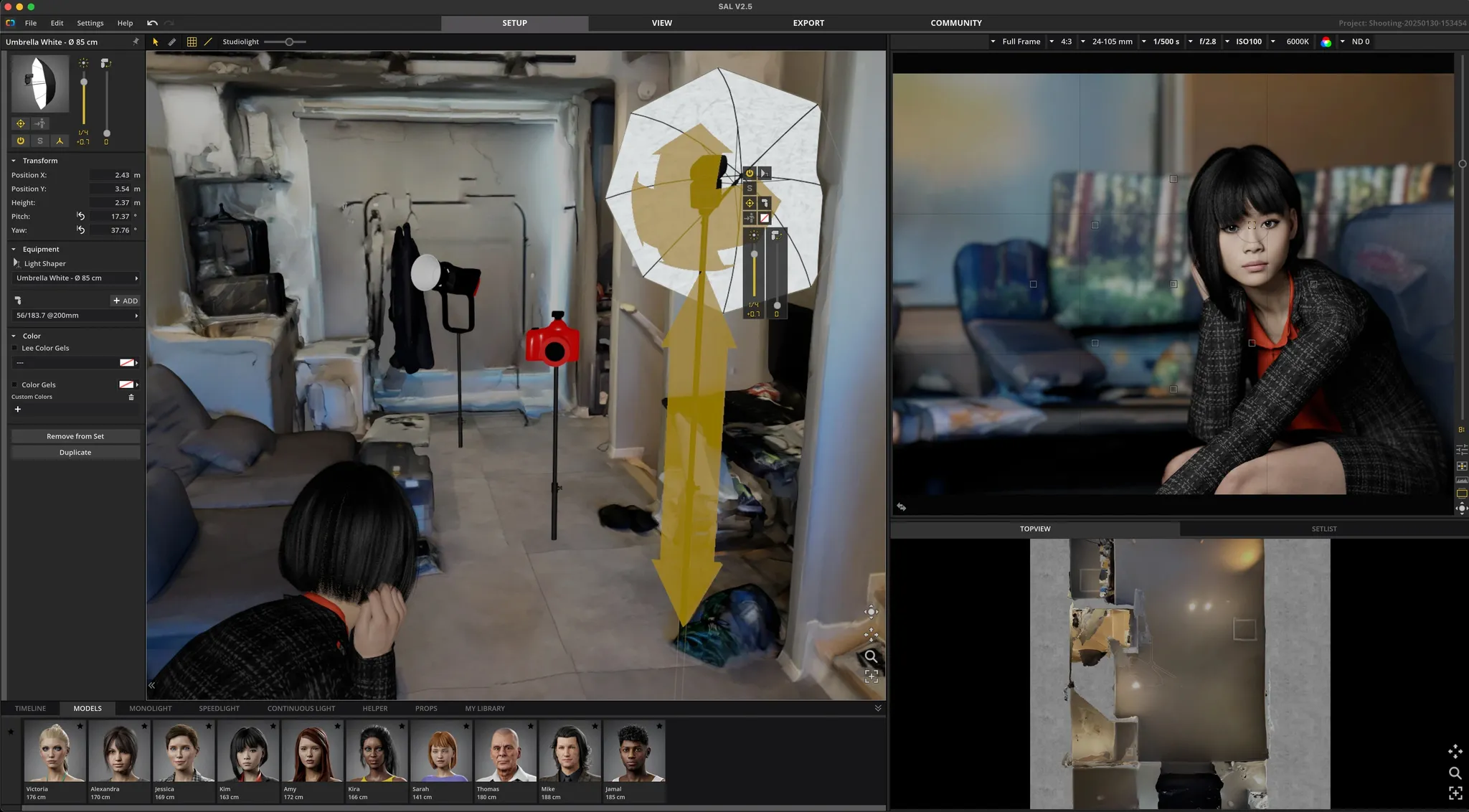Click the color gel remove icon
This screenshot has width=1469, height=812.
(x=132, y=396)
